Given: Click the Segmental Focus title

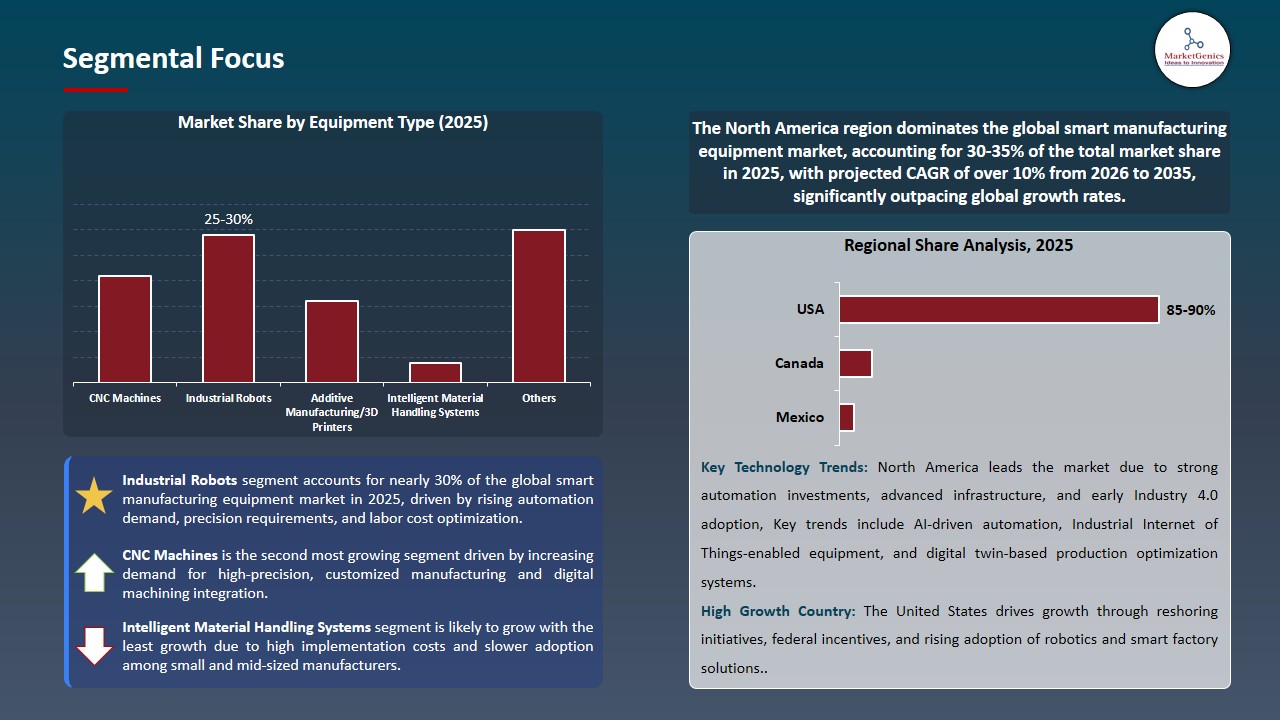Looking at the screenshot, I should [173, 58].
